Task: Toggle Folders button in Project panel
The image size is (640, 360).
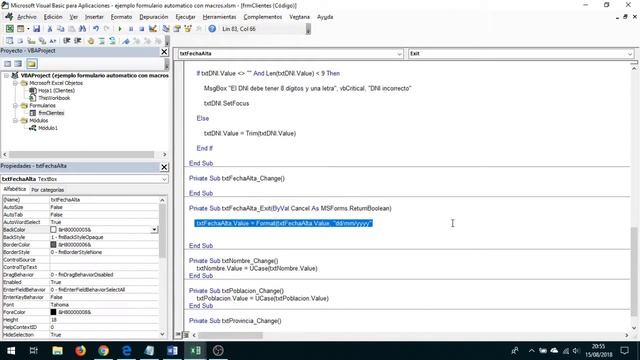Action: (32, 64)
